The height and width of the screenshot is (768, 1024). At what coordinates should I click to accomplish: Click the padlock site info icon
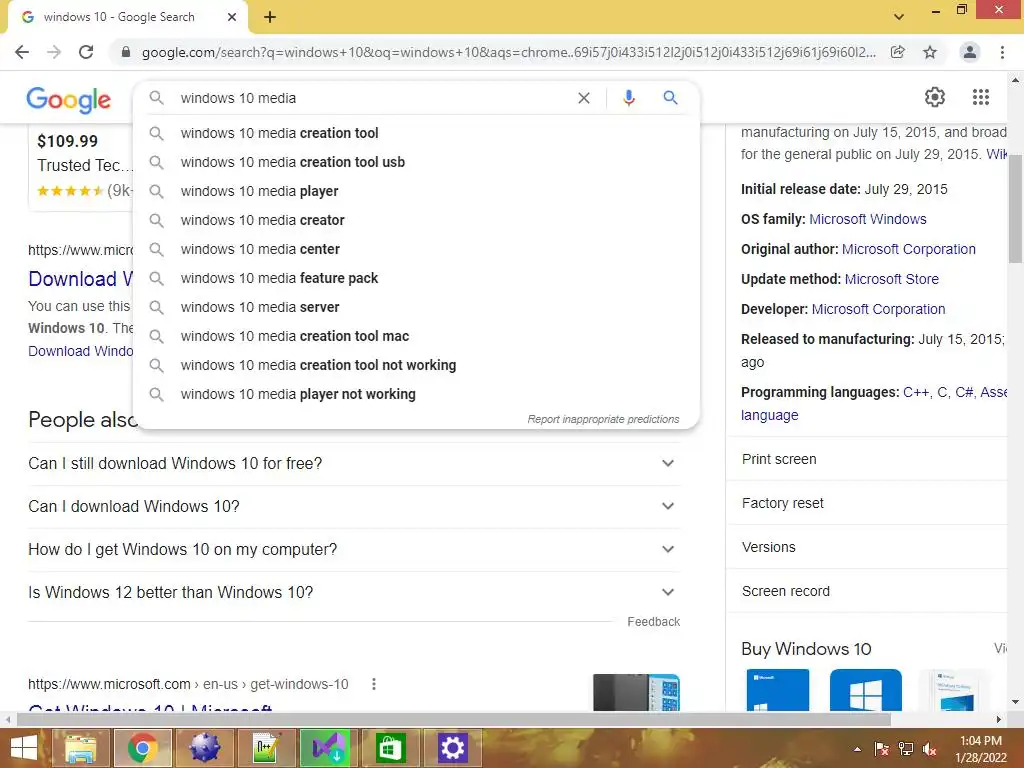[x=126, y=52]
